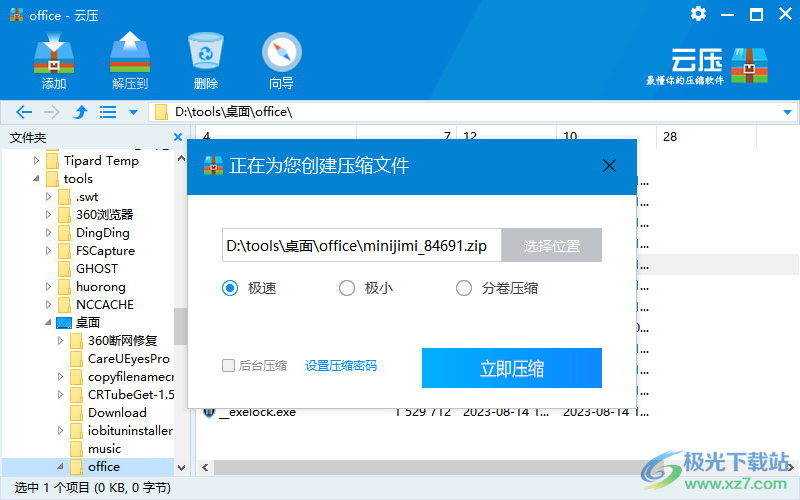
Task: Expand the DingDing folder
Action: click(48, 233)
